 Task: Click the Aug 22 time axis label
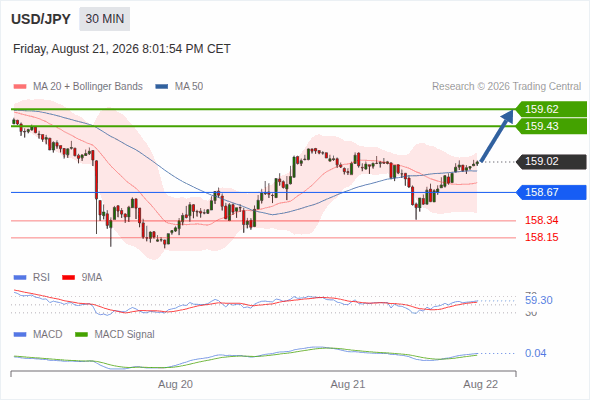(481, 385)
